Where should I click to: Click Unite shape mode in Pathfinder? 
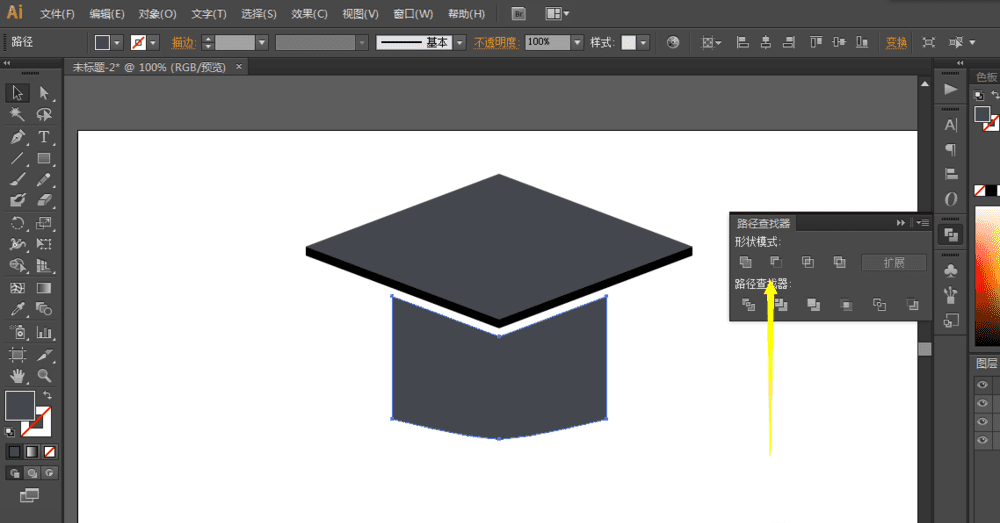746,262
